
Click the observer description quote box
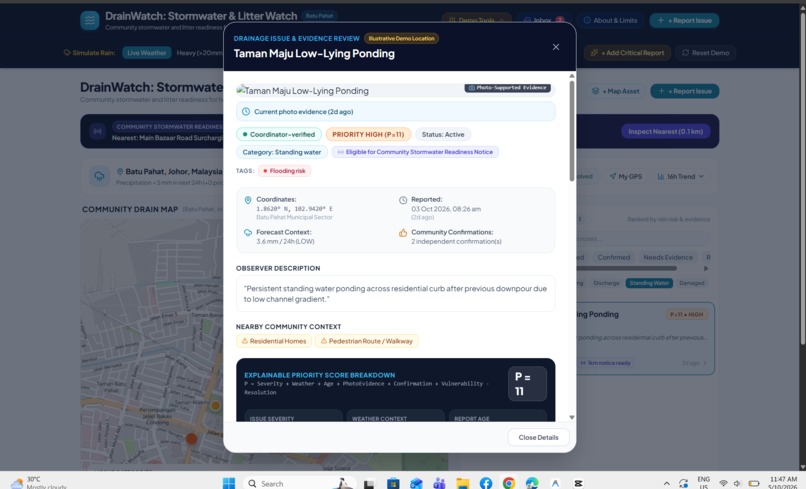395,294
